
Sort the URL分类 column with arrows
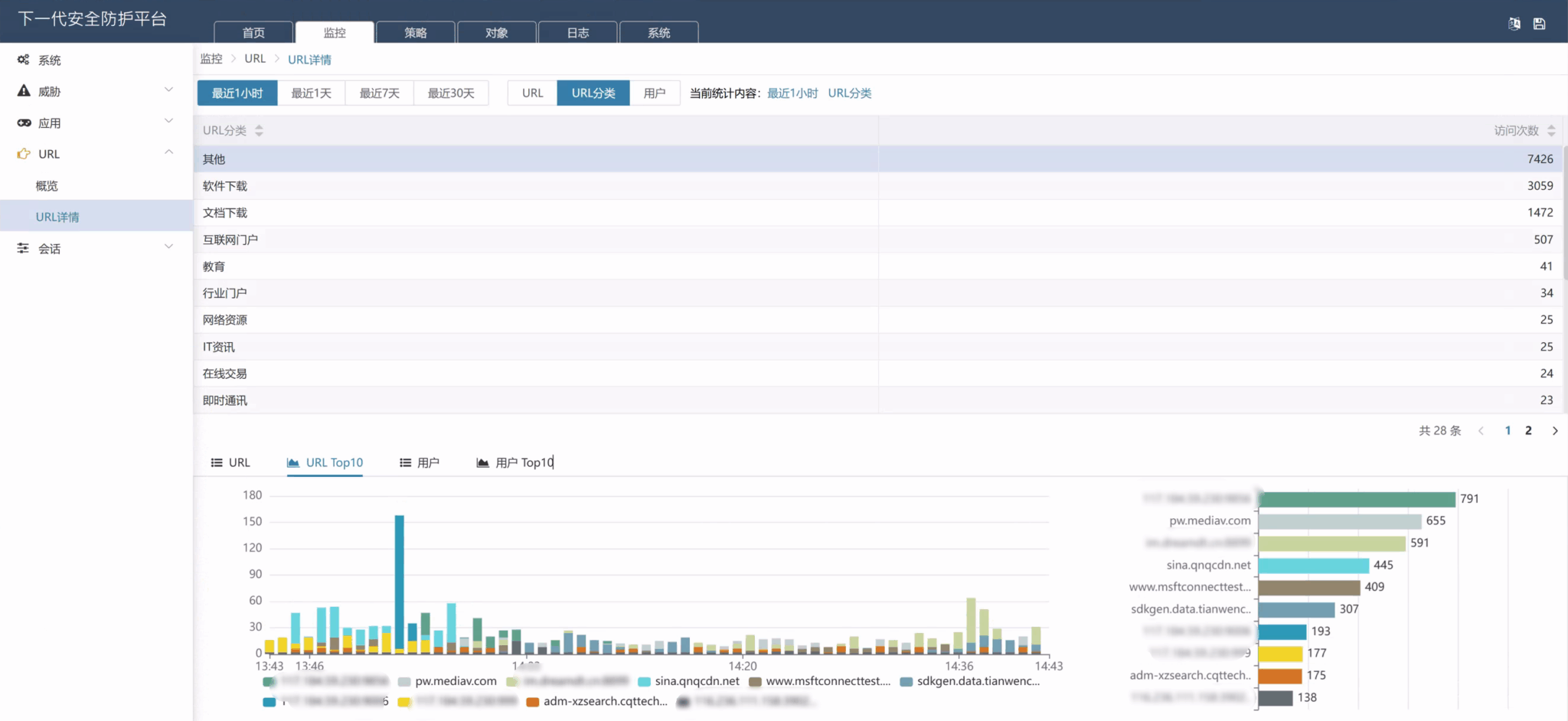[259, 131]
